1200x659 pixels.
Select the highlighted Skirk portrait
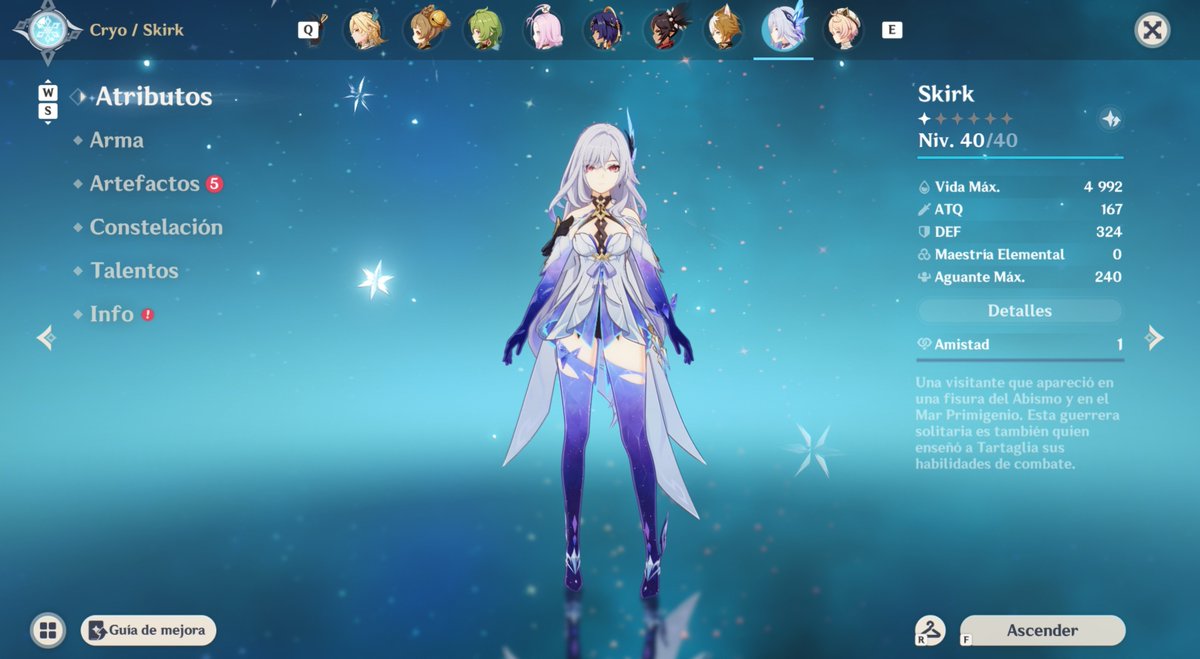point(783,29)
